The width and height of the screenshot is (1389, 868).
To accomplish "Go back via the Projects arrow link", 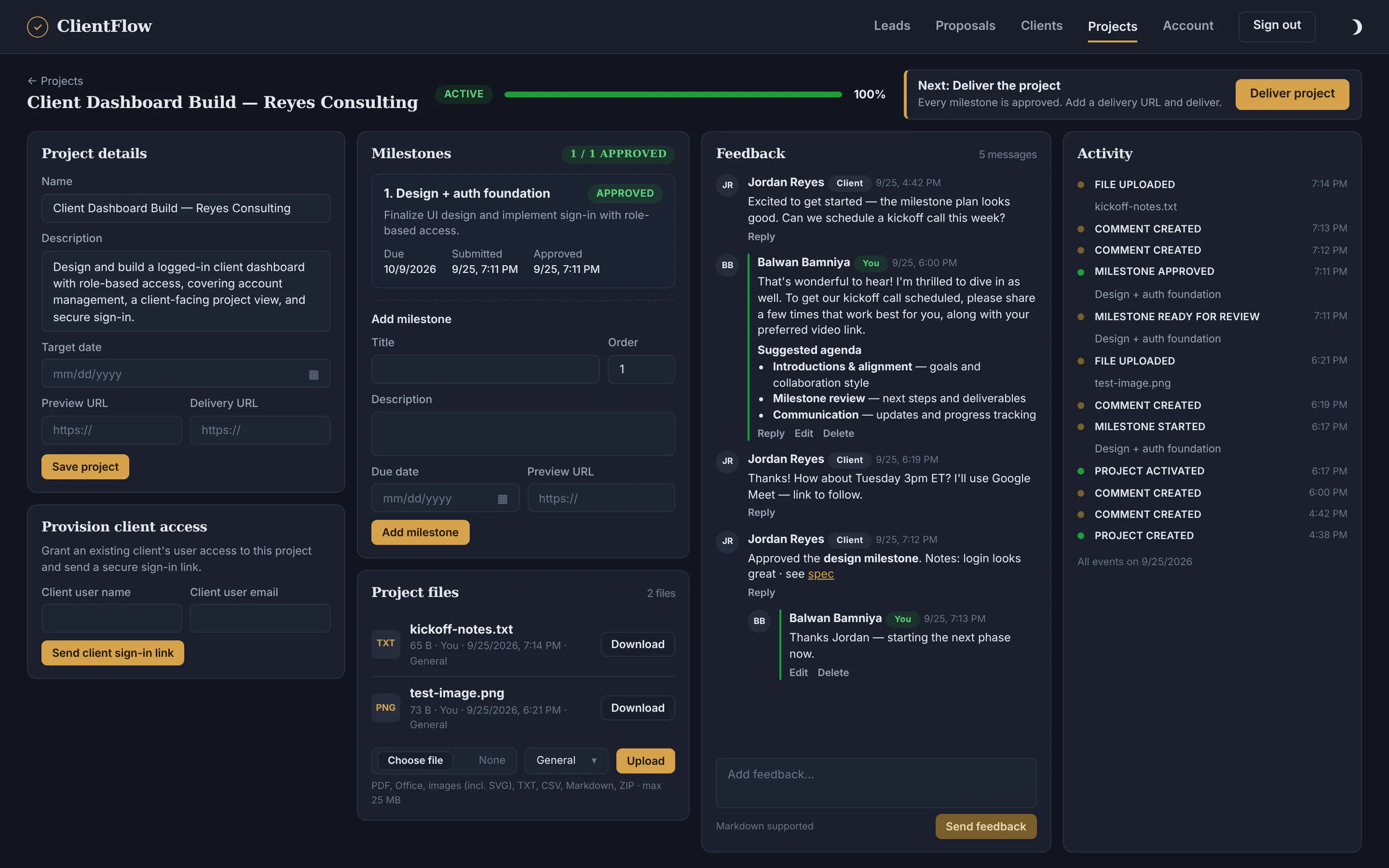I will [x=55, y=81].
